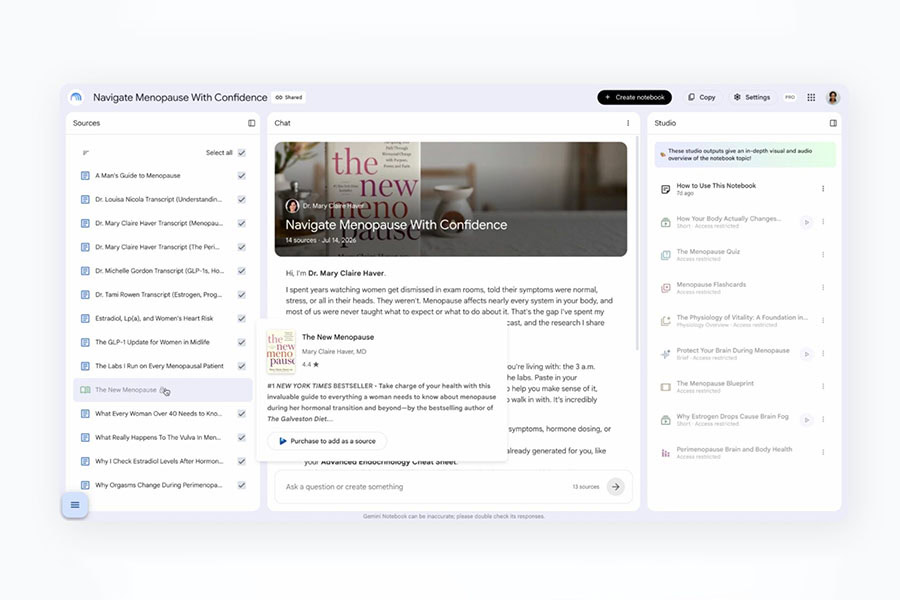Select The New Menopause source row
The height and width of the screenshot is (600, 900).
163,390
